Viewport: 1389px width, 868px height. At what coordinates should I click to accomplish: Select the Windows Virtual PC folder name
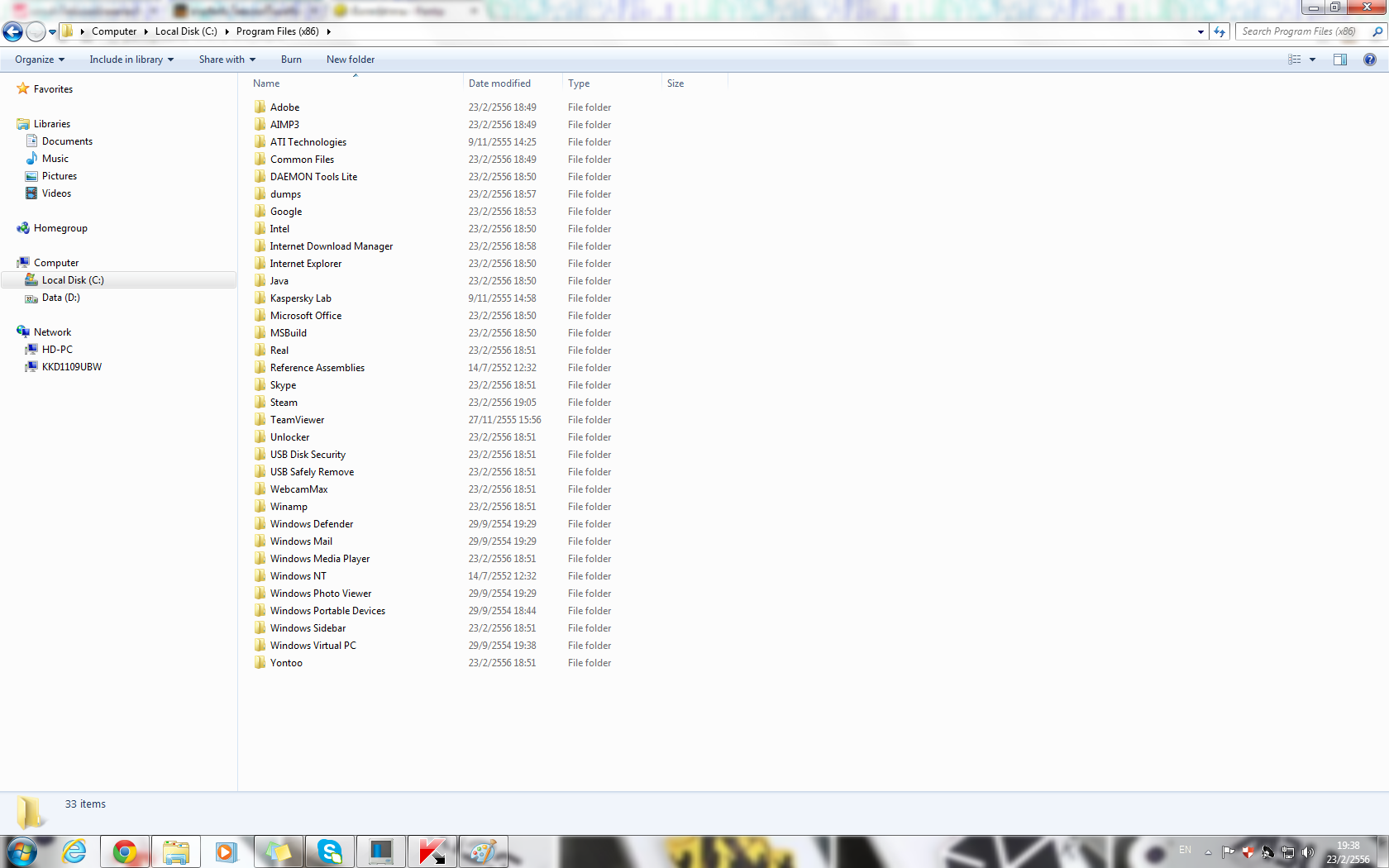pos(313,646)
